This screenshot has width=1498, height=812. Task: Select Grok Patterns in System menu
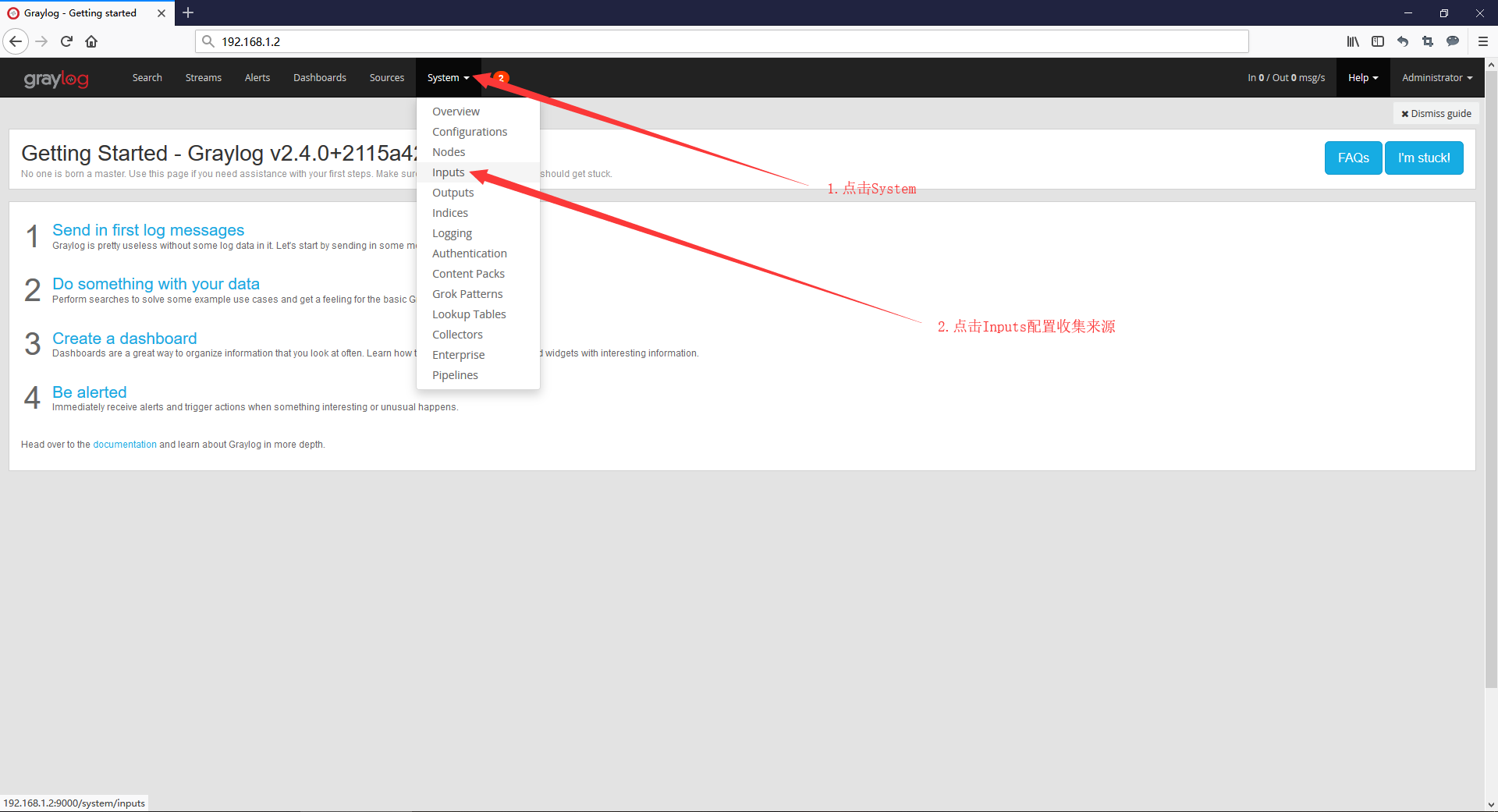click(478, 294)
